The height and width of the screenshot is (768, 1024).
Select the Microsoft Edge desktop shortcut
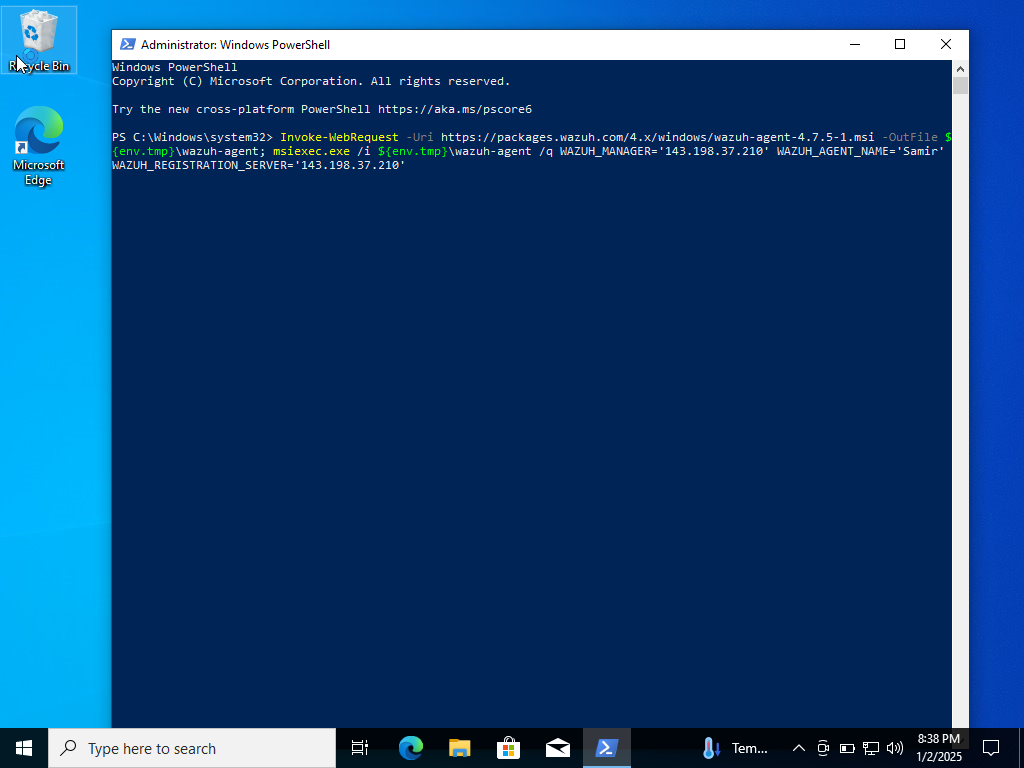click(x=39, y=145)
